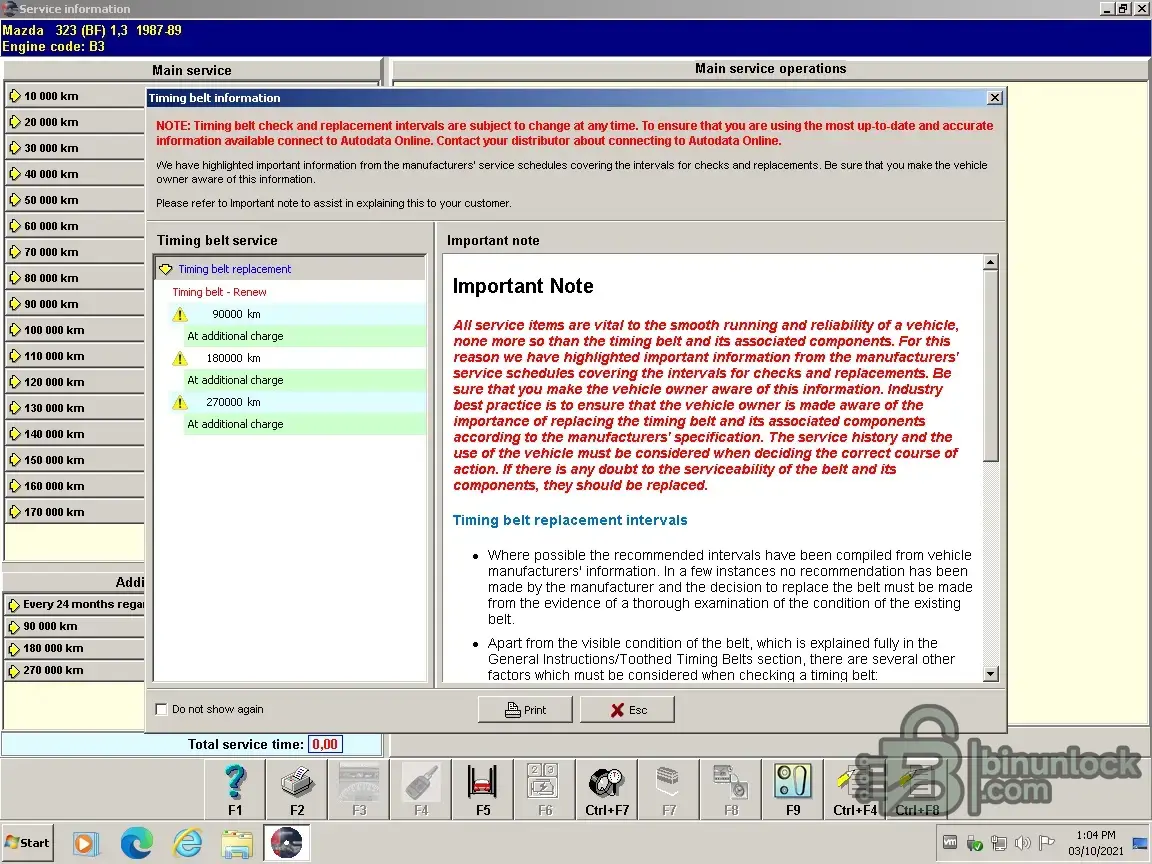Select the 180 000 km additional row
This screenshot has width=1152, height=864.
(x=75, y=648)
